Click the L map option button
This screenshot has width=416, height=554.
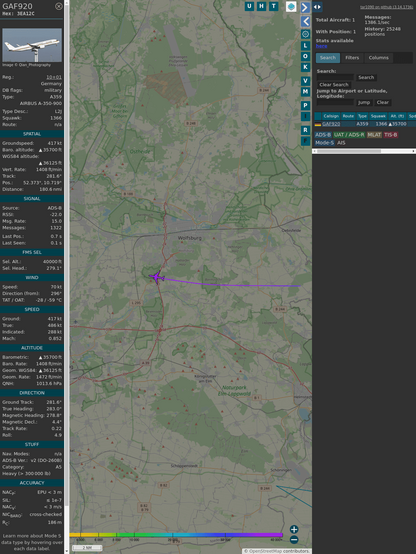click(x=305, y=46)
